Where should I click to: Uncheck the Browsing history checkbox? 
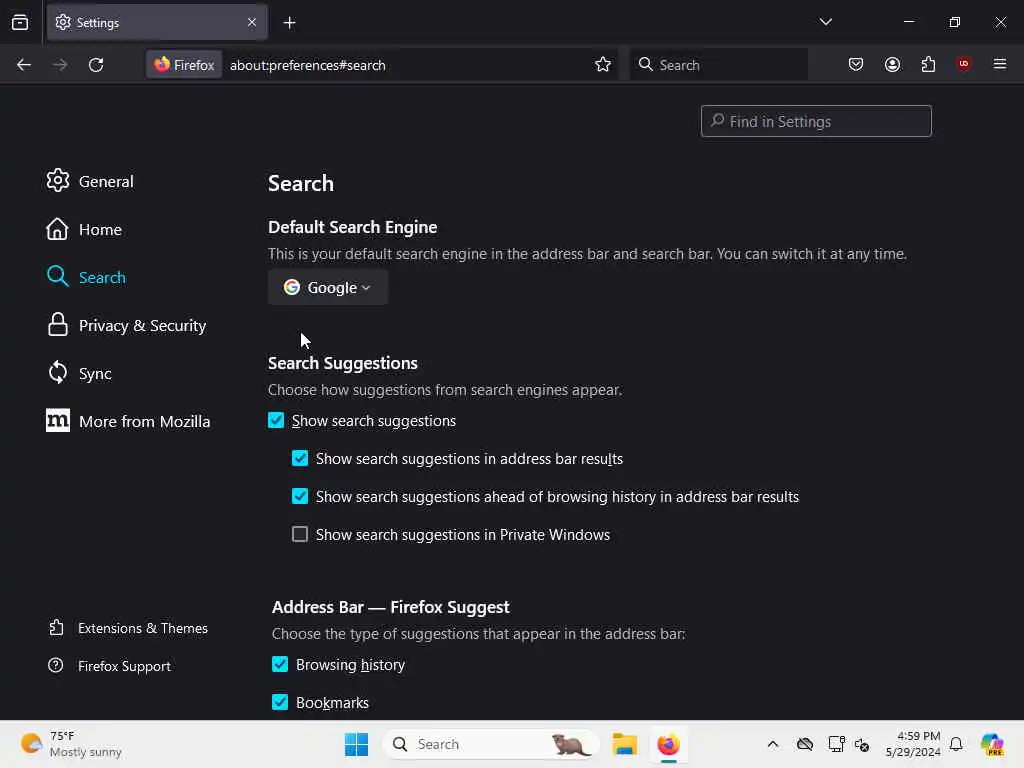280,664
